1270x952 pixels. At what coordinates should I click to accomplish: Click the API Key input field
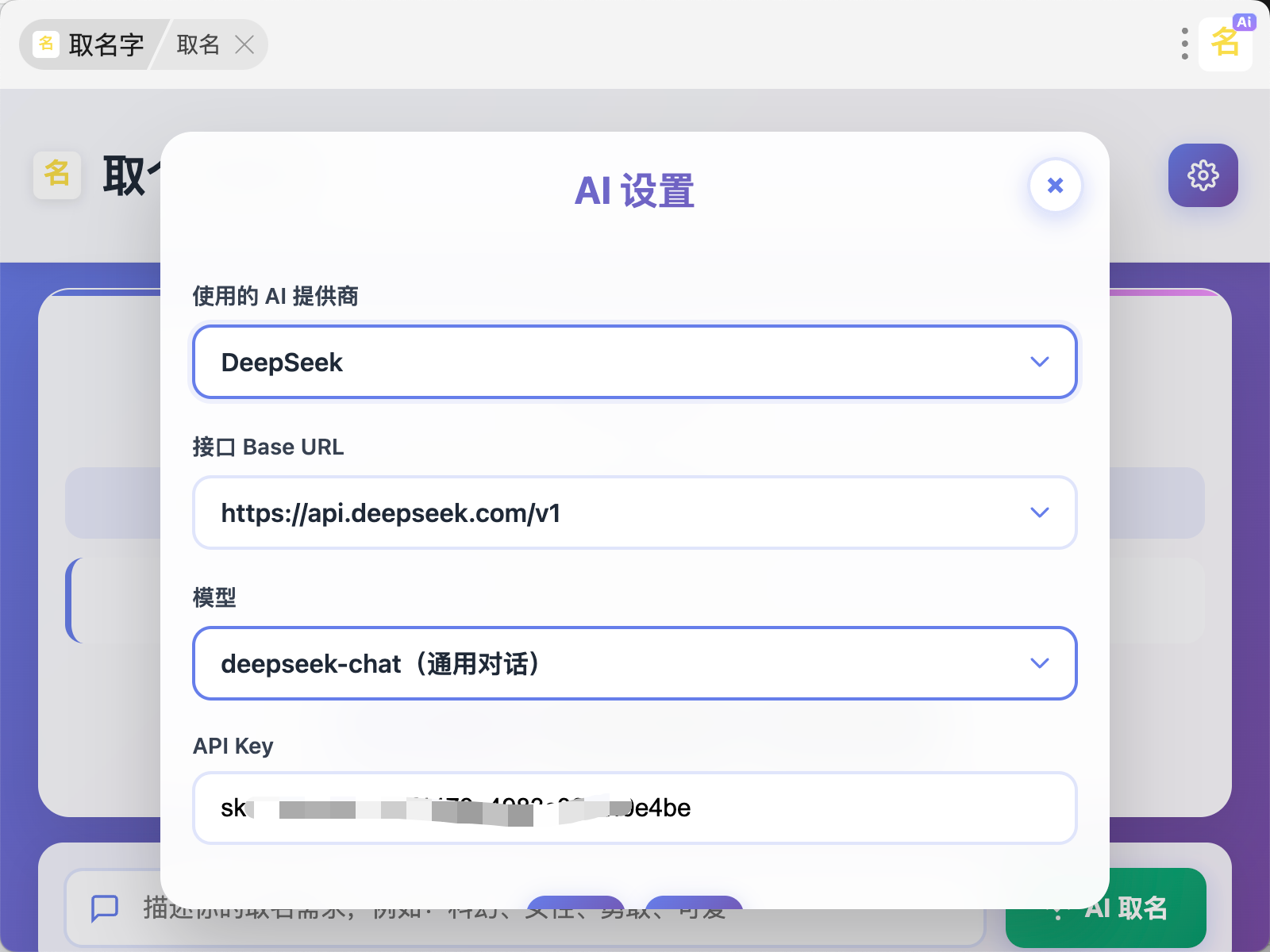click(x=634, y=808)
